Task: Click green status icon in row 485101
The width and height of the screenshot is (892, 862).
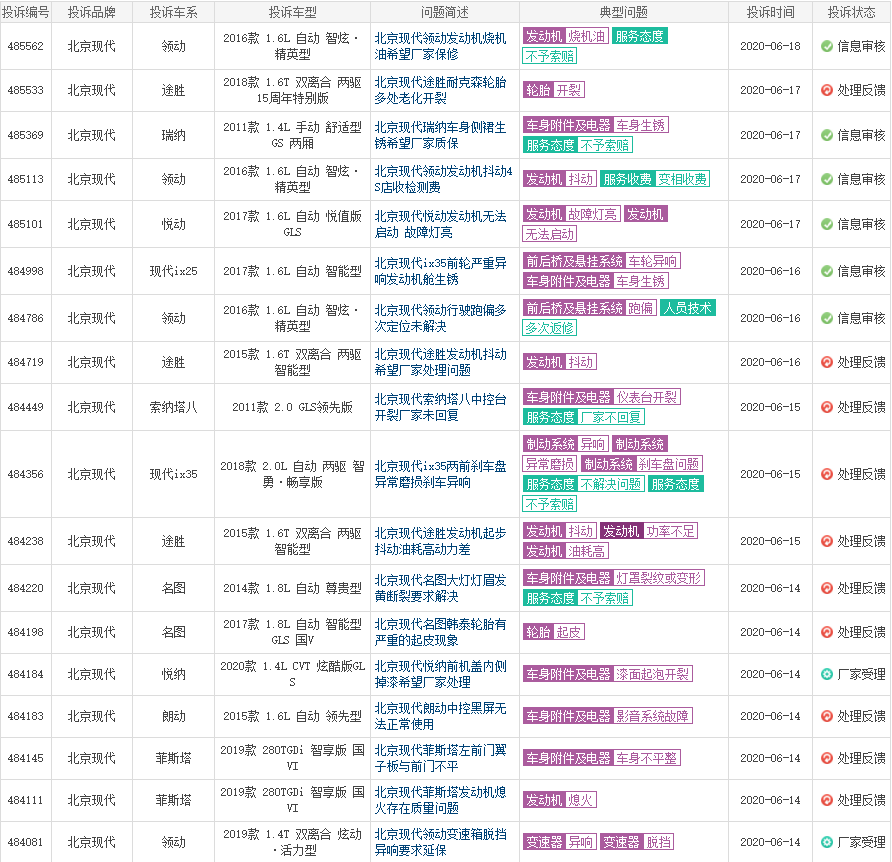Action: coord(827,224)
